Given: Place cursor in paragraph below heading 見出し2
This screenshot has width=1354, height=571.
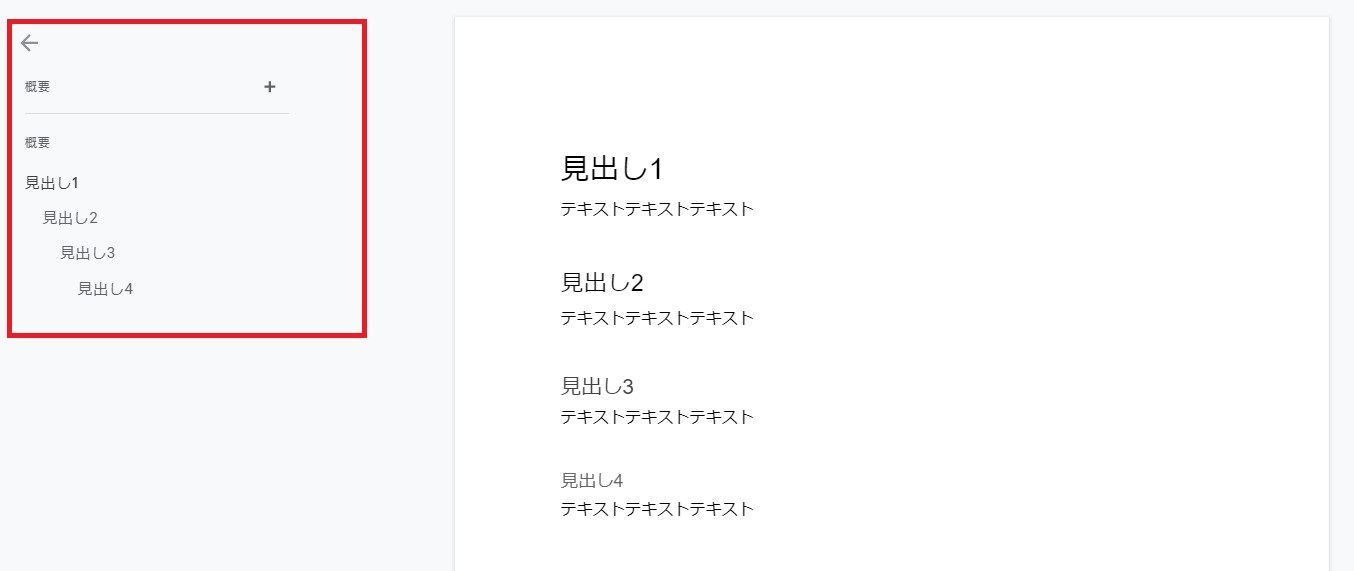Looking at the screenshot, I should pyautogui.click(x=656, y=318).
